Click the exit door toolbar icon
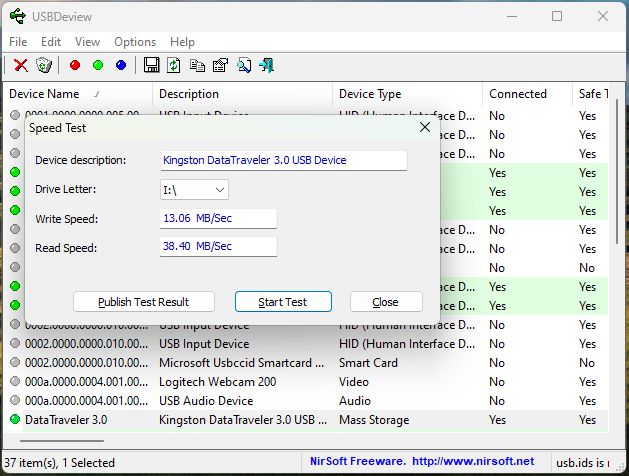The height and width of the screenshot is (476, 629). coord(267,65)
